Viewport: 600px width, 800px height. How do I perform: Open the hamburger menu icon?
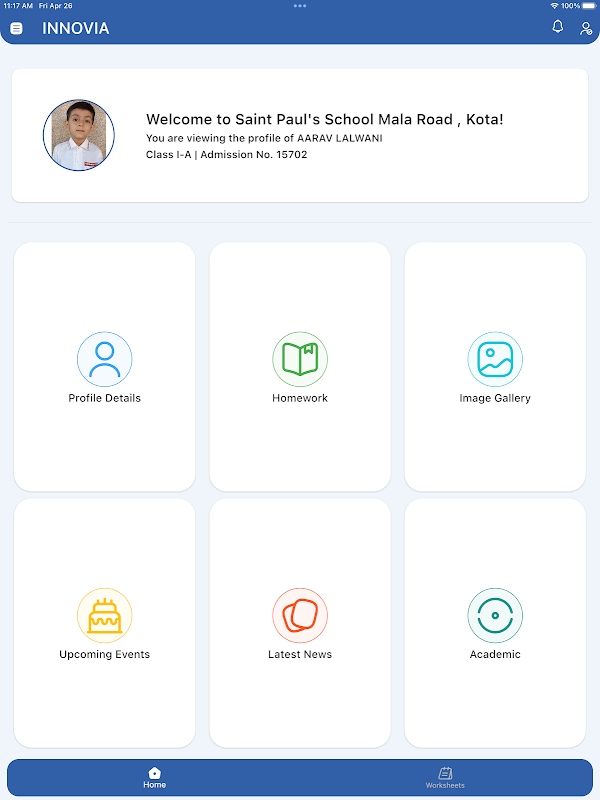pos(16,29)
